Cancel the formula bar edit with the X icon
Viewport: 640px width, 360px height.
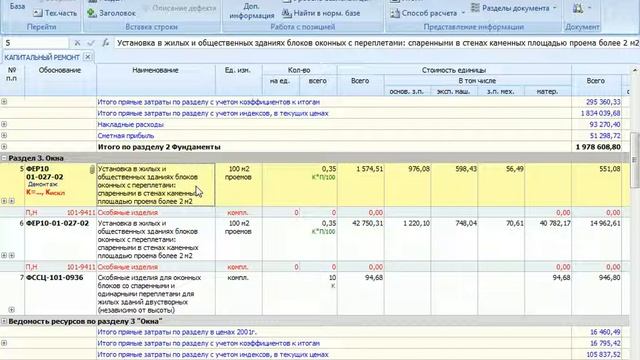click(x=77, y=43)
